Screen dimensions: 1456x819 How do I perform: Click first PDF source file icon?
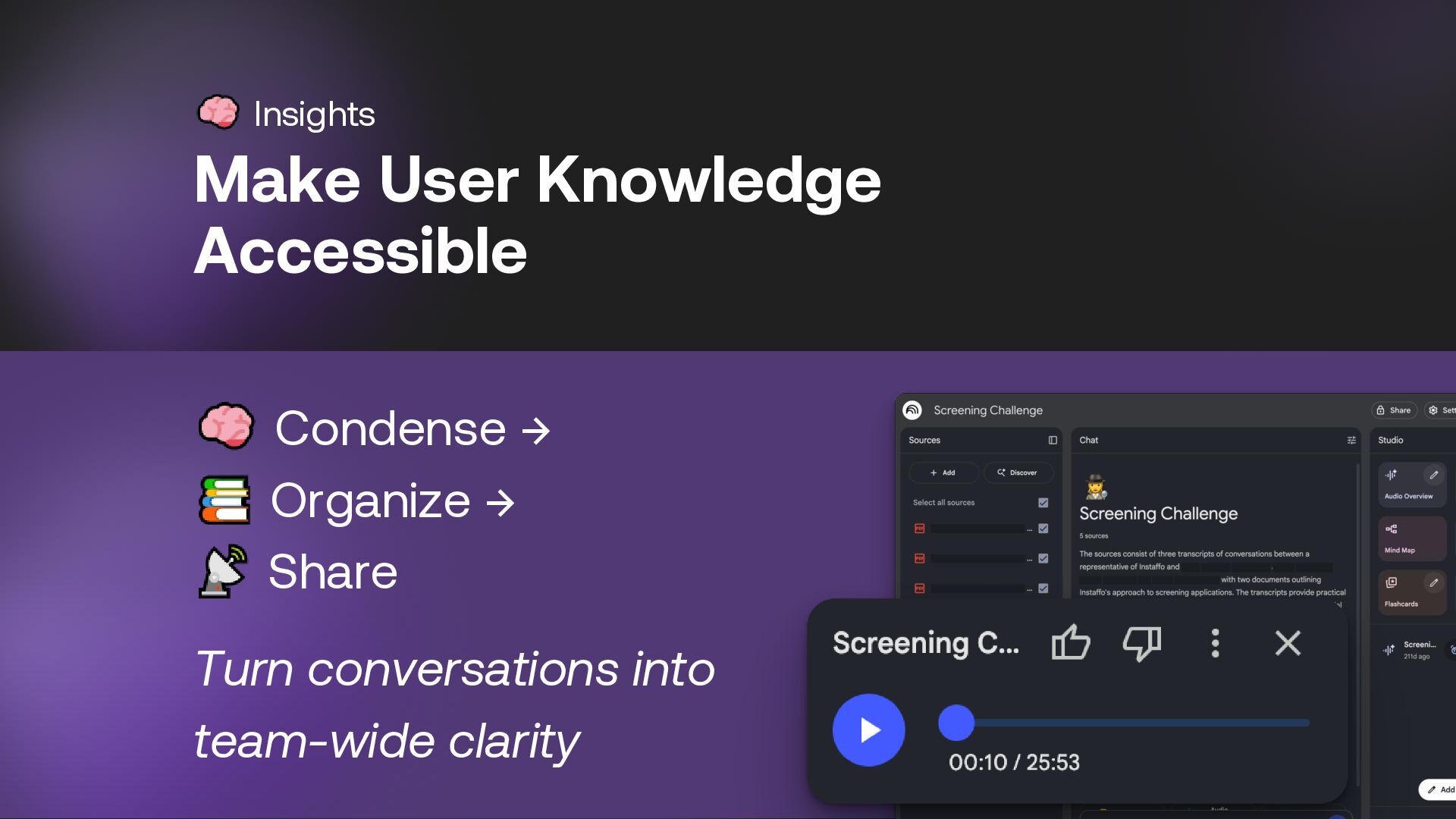click(919, 529)
